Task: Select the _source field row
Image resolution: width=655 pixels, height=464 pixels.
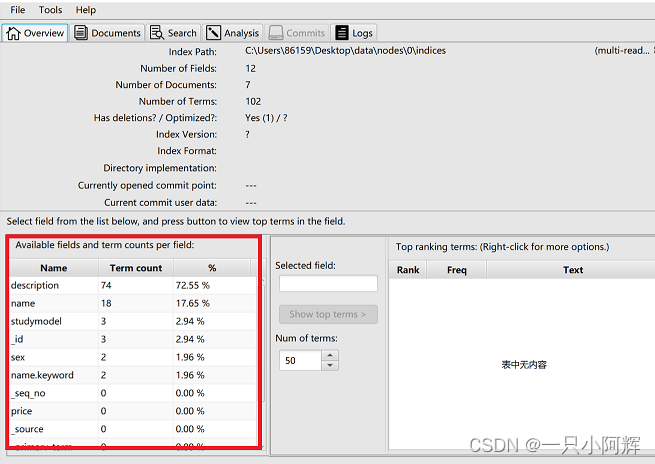Action: pos(133,429)
